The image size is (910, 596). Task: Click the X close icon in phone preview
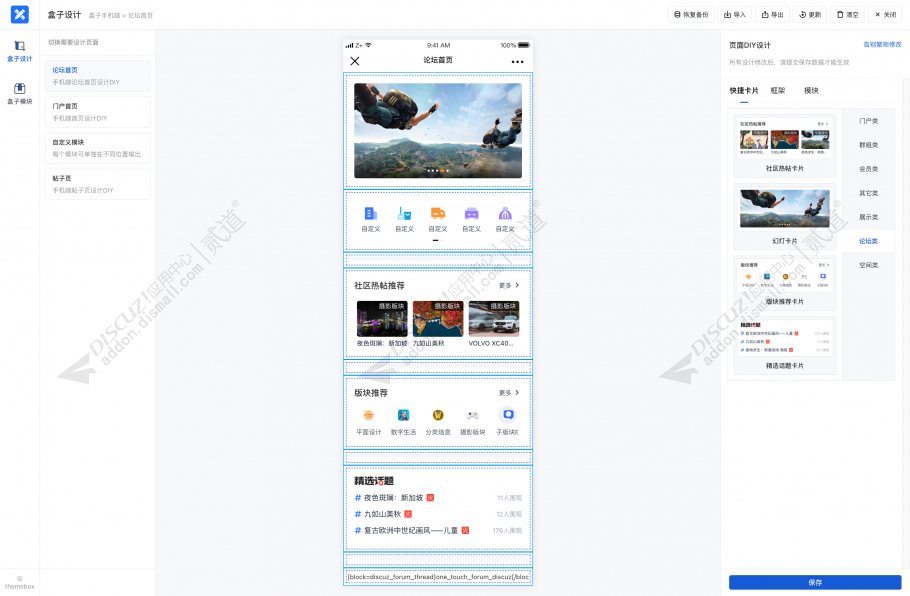pyautogui.click(x=355, y=61)
